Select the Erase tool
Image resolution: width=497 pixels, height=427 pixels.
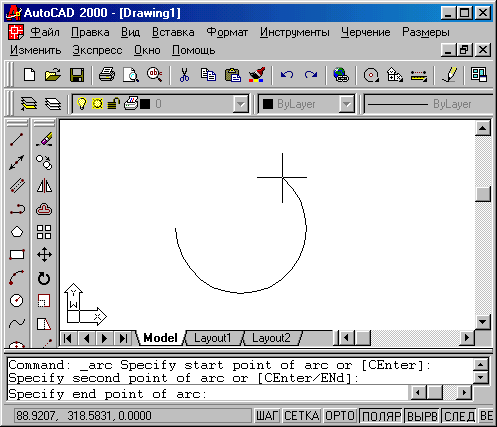click(x=44, y=140)
